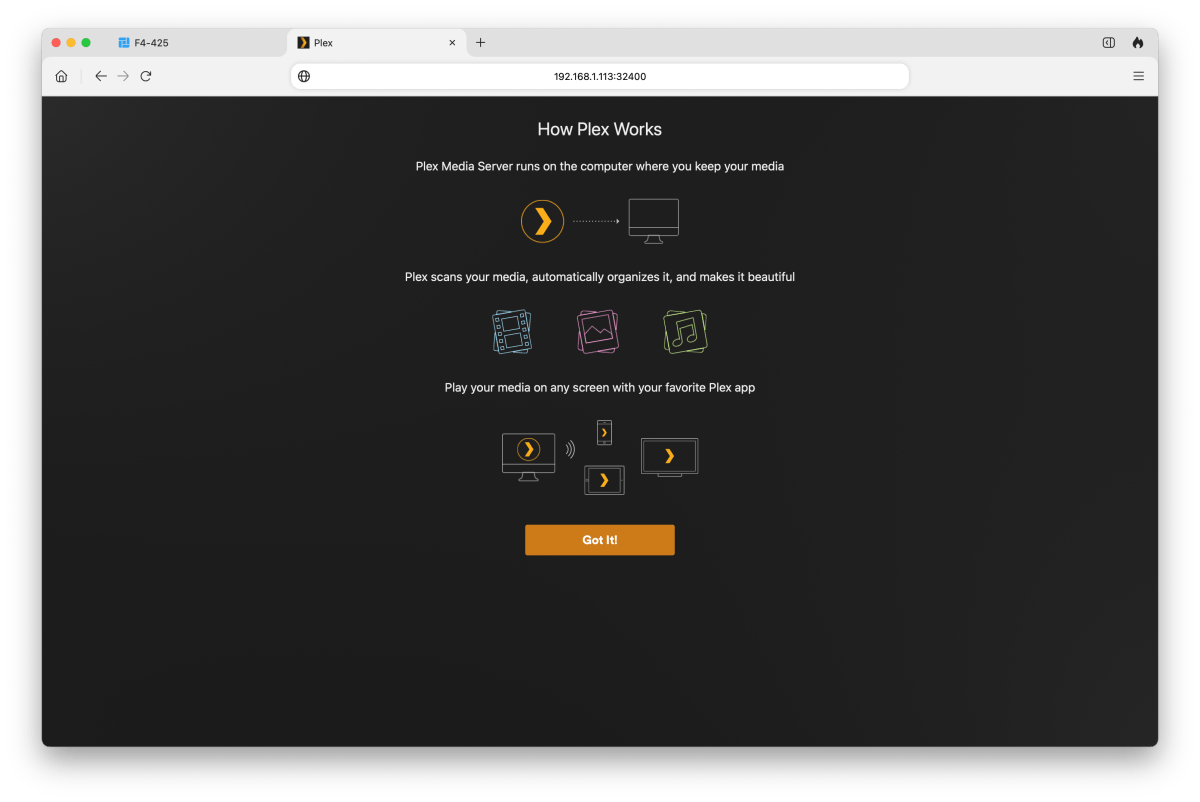Click the blue film strip movies icon

point(512,331)
